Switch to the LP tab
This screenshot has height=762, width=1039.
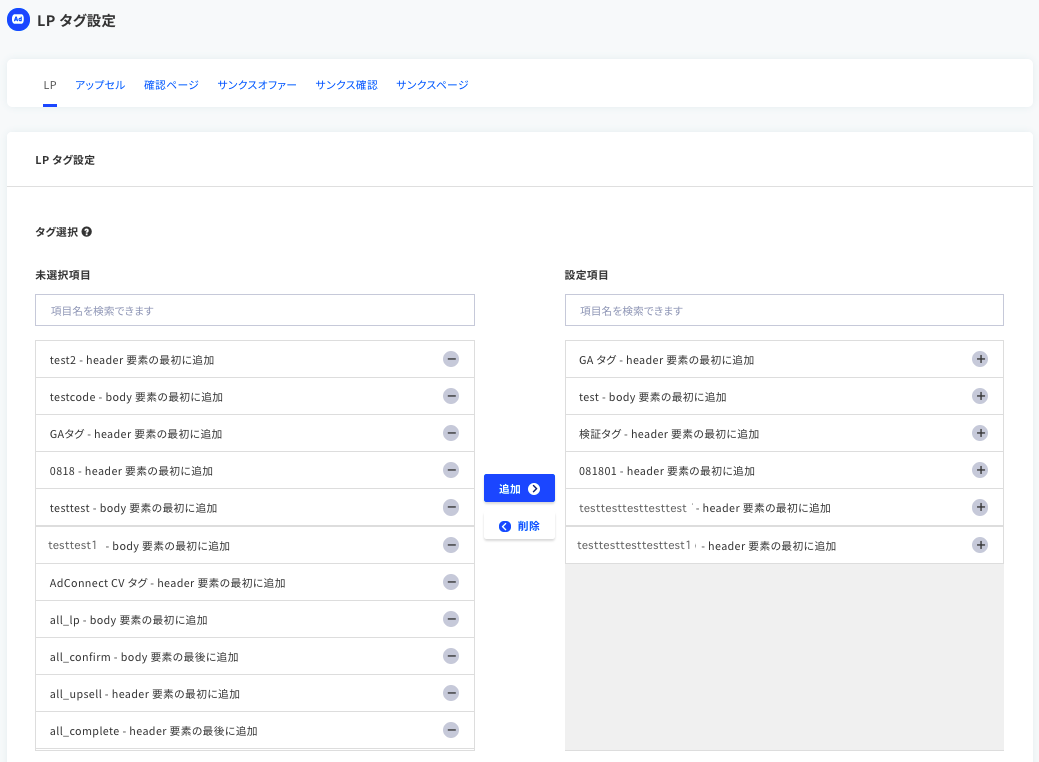tap(50, 85)
